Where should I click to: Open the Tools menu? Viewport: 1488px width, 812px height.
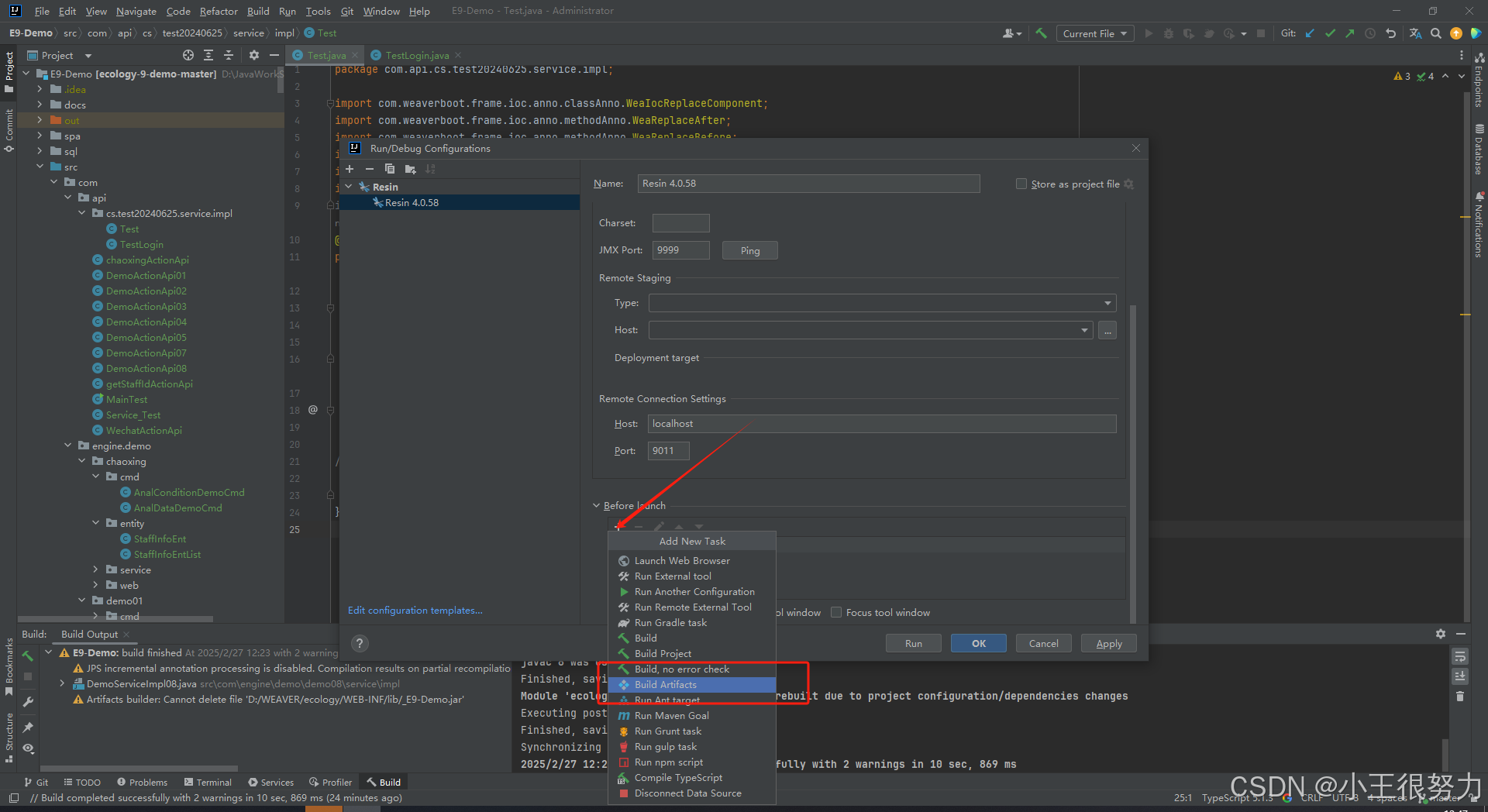tap(318, 11)
